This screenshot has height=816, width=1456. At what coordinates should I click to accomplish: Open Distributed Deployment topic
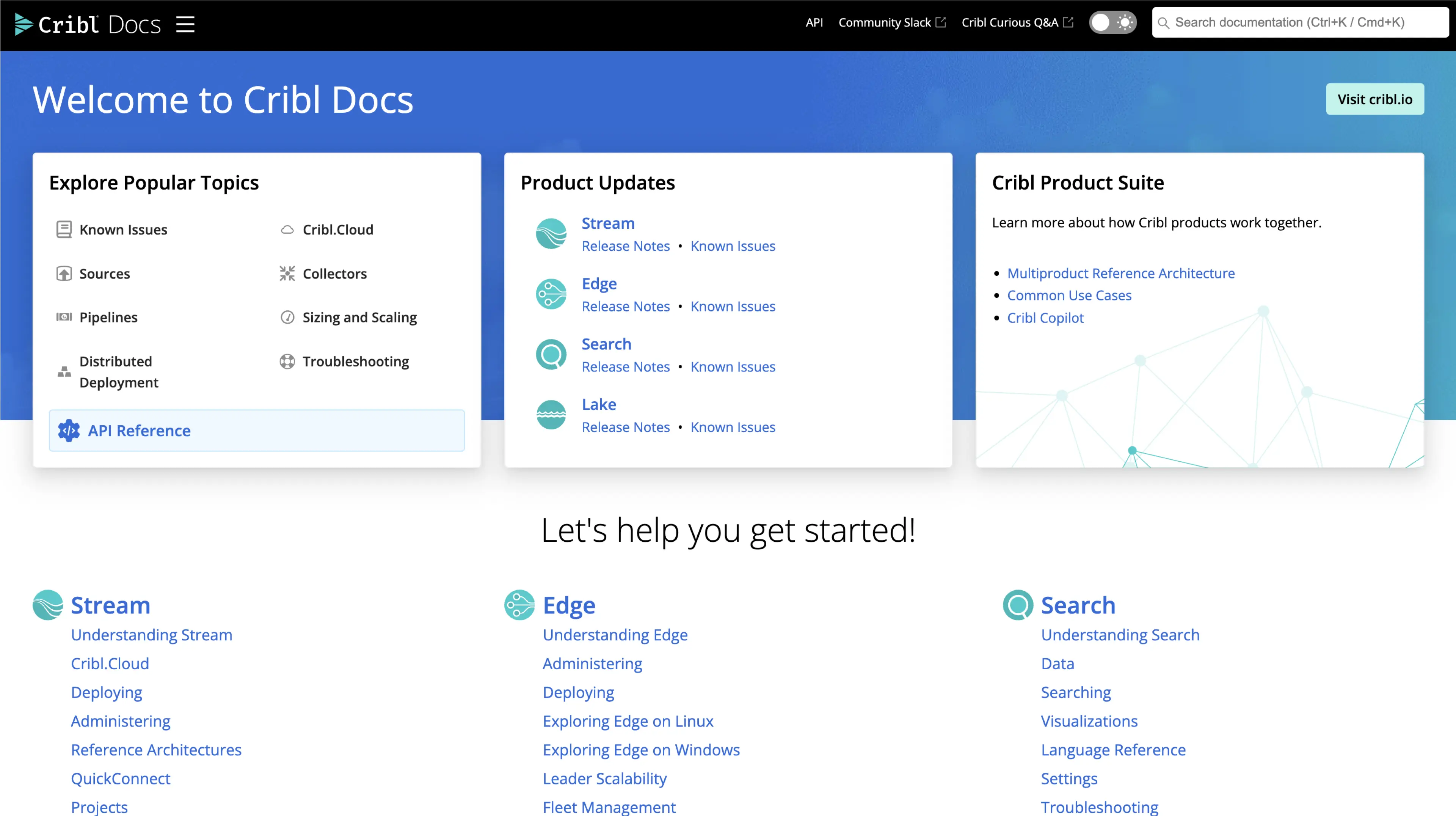point(119,371)
